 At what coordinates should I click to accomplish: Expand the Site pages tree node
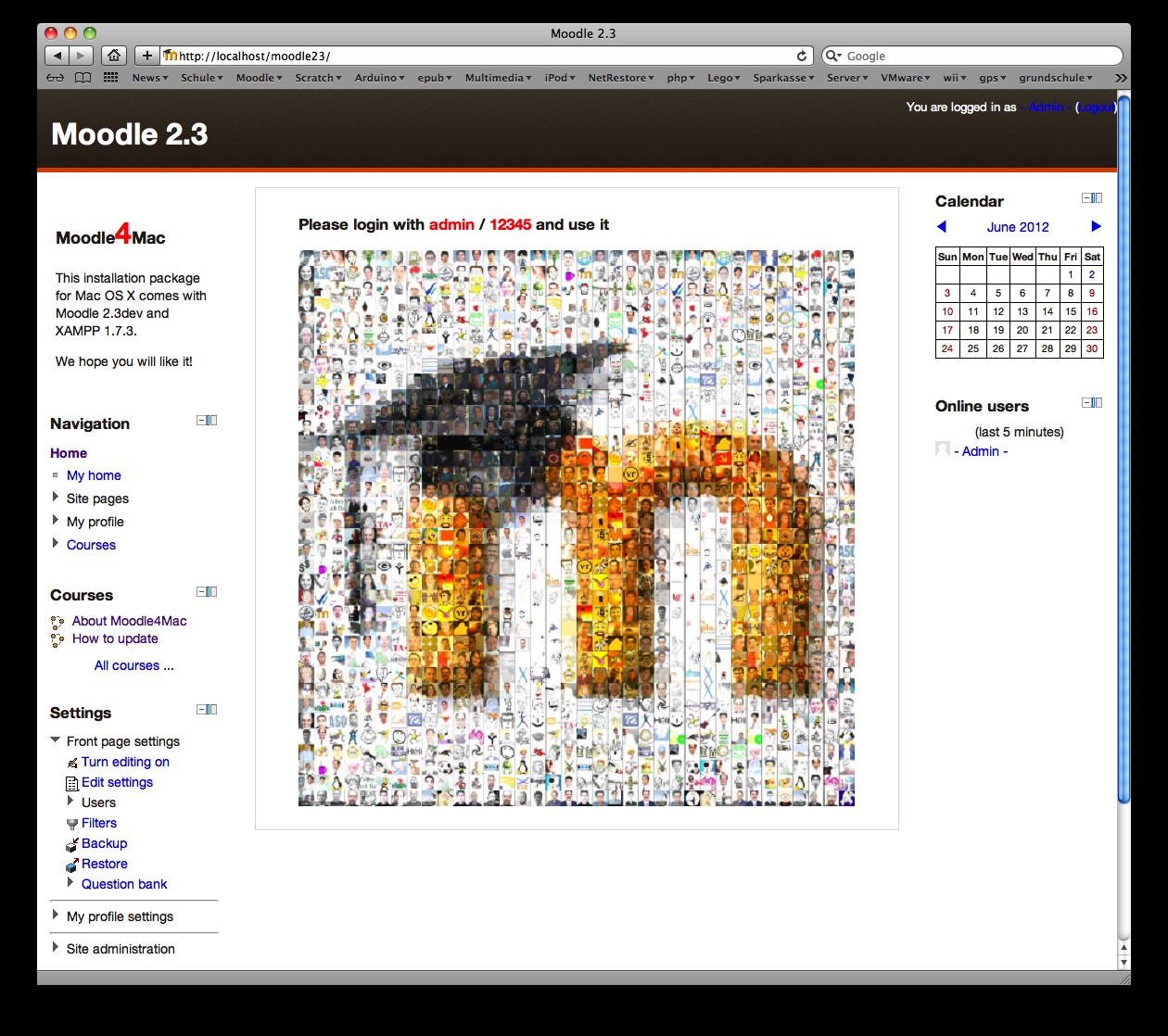coord(56,497)
